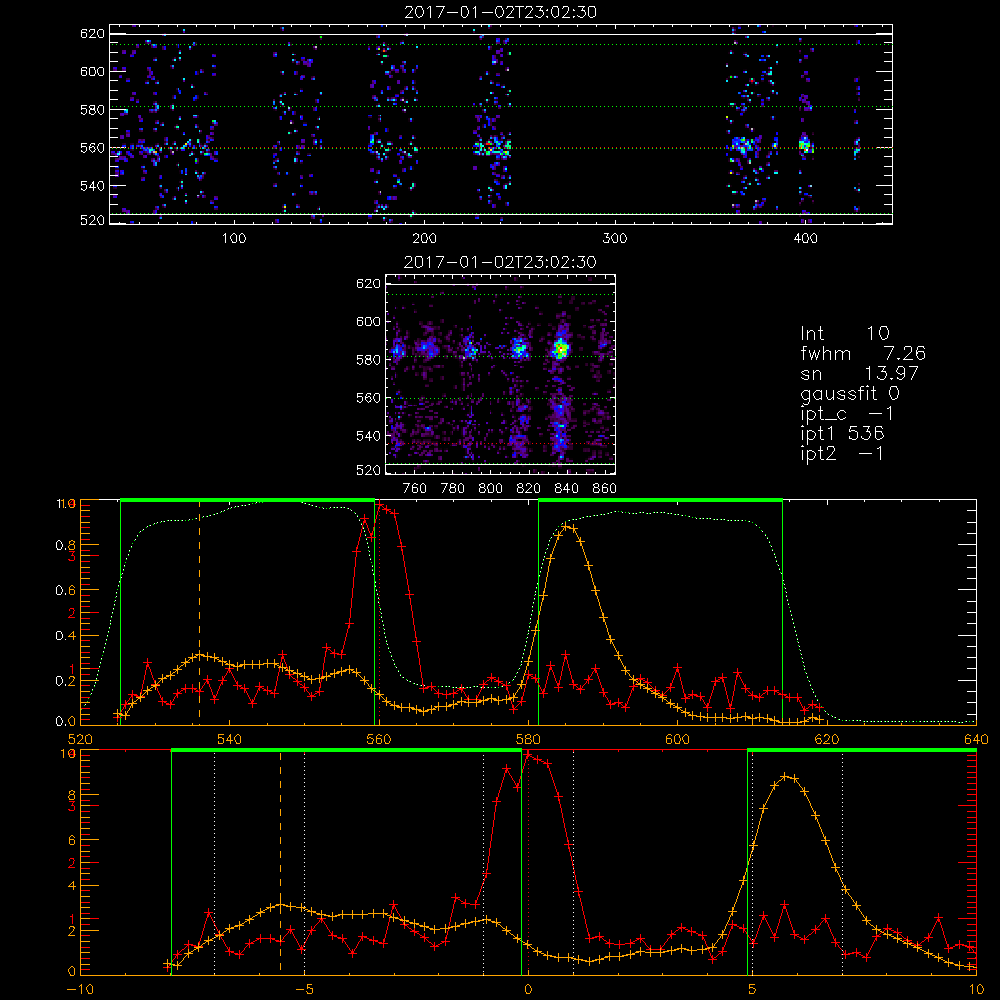Click x-axis label 620 of the third profile plot

(x=827, y=739)
